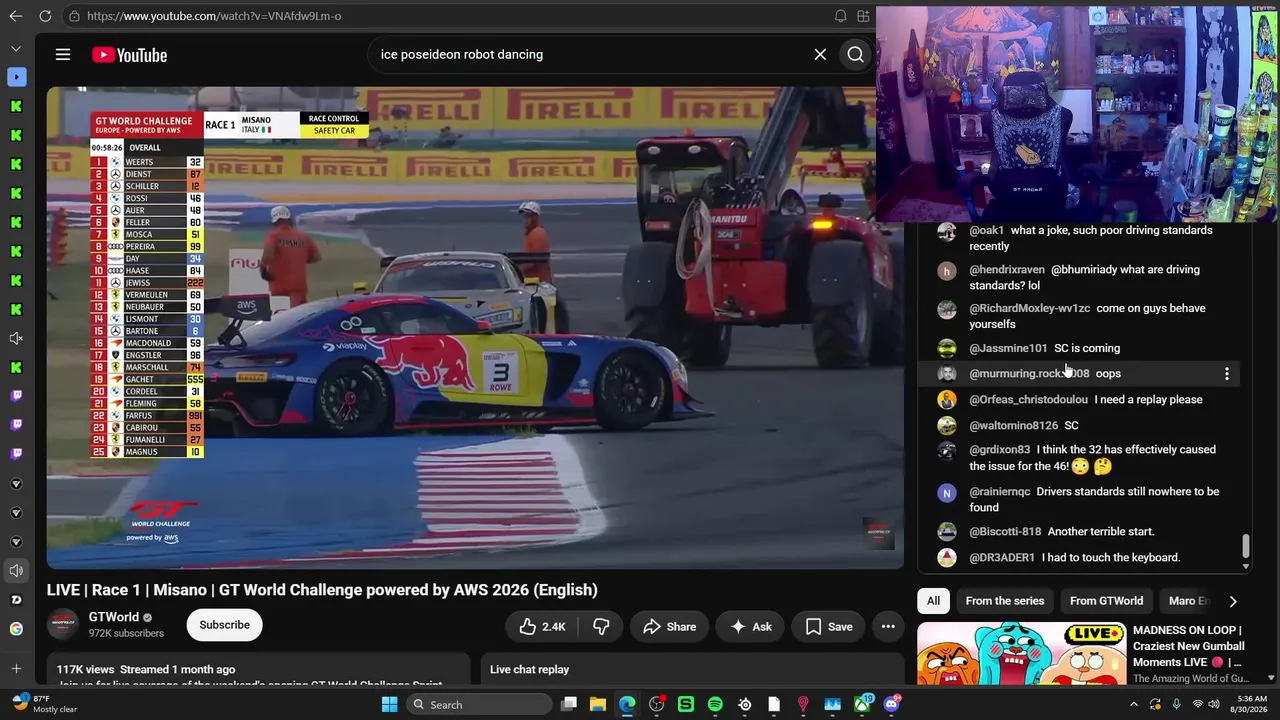This screenshot has height=720, width=1280.
Task: Open the Wi-Fi network tray icon
Action: point(1197,704)
